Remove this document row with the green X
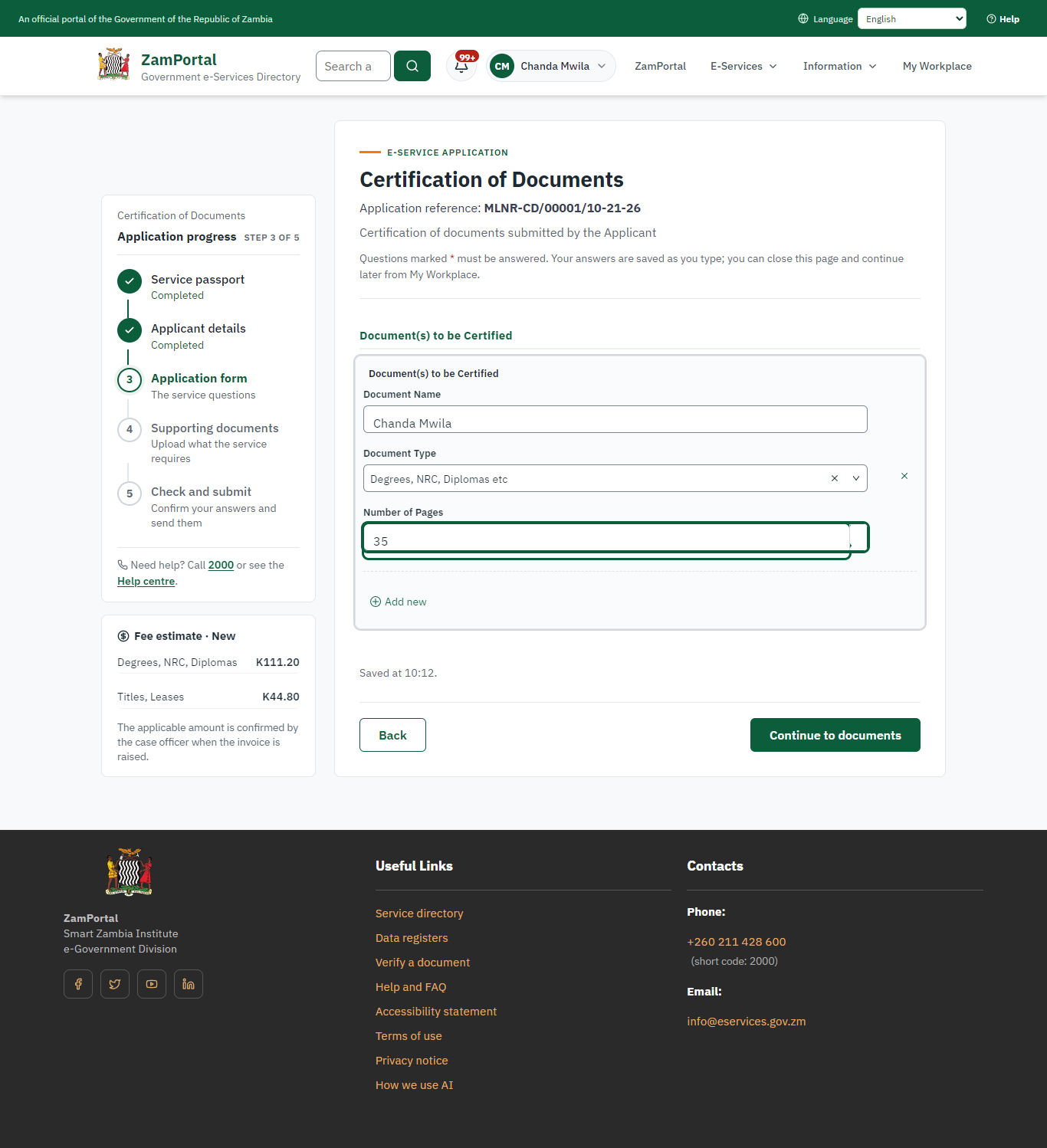Screen dimensions: 1047x1148 [x=904, y=476]
